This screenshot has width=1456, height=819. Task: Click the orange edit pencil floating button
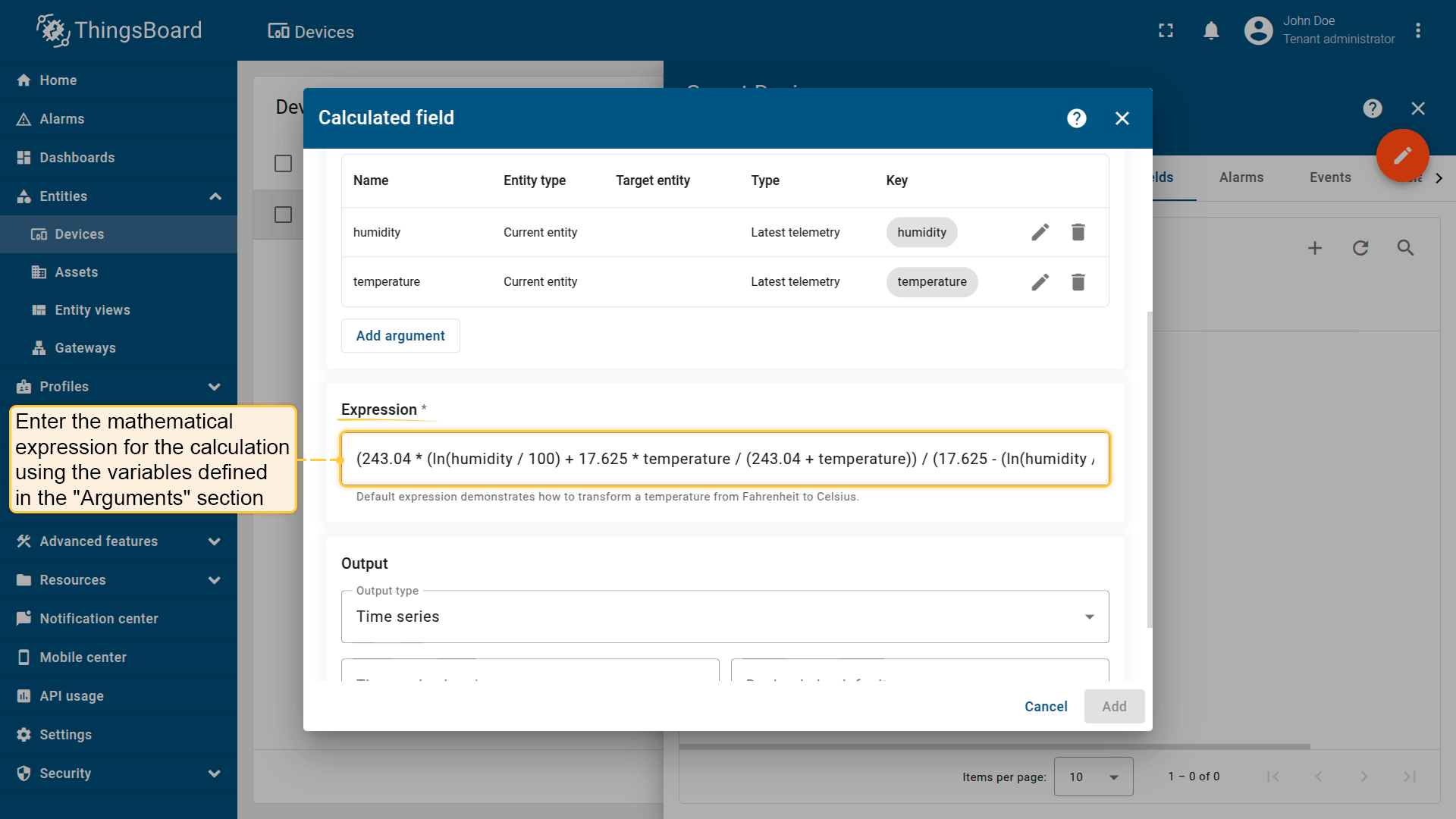coord(1402,155)
